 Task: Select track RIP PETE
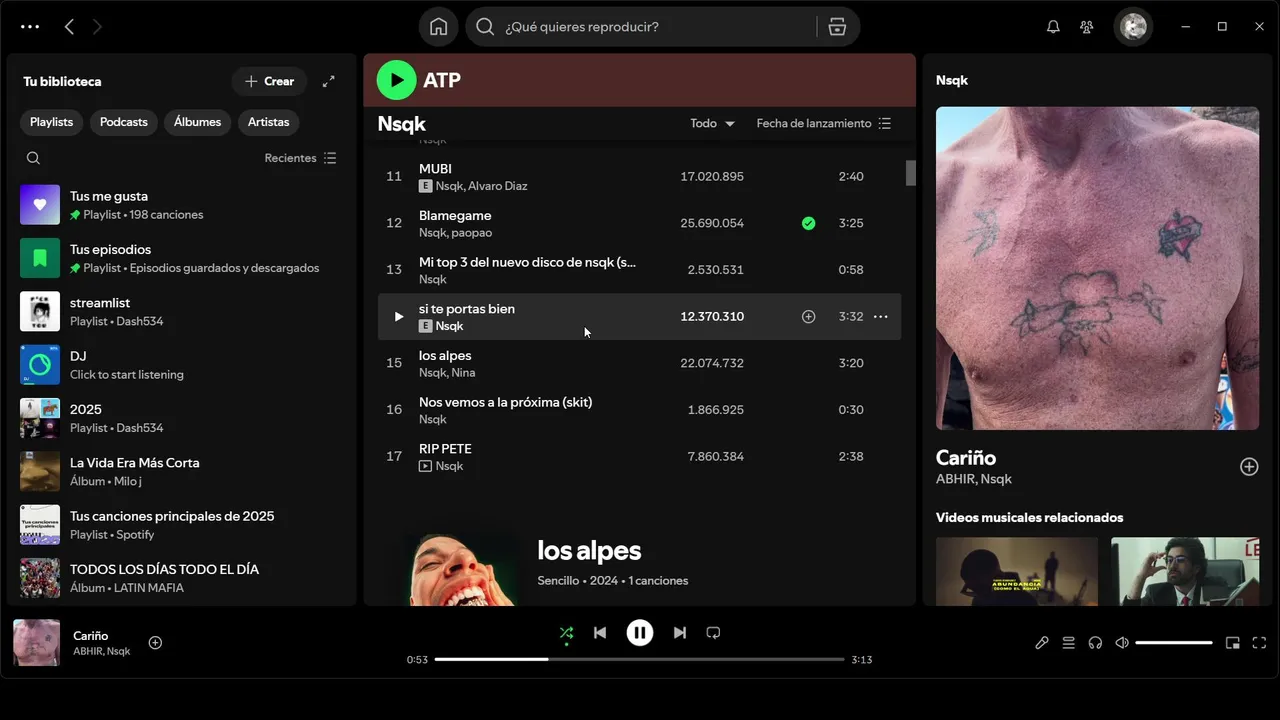coord(639,457)
